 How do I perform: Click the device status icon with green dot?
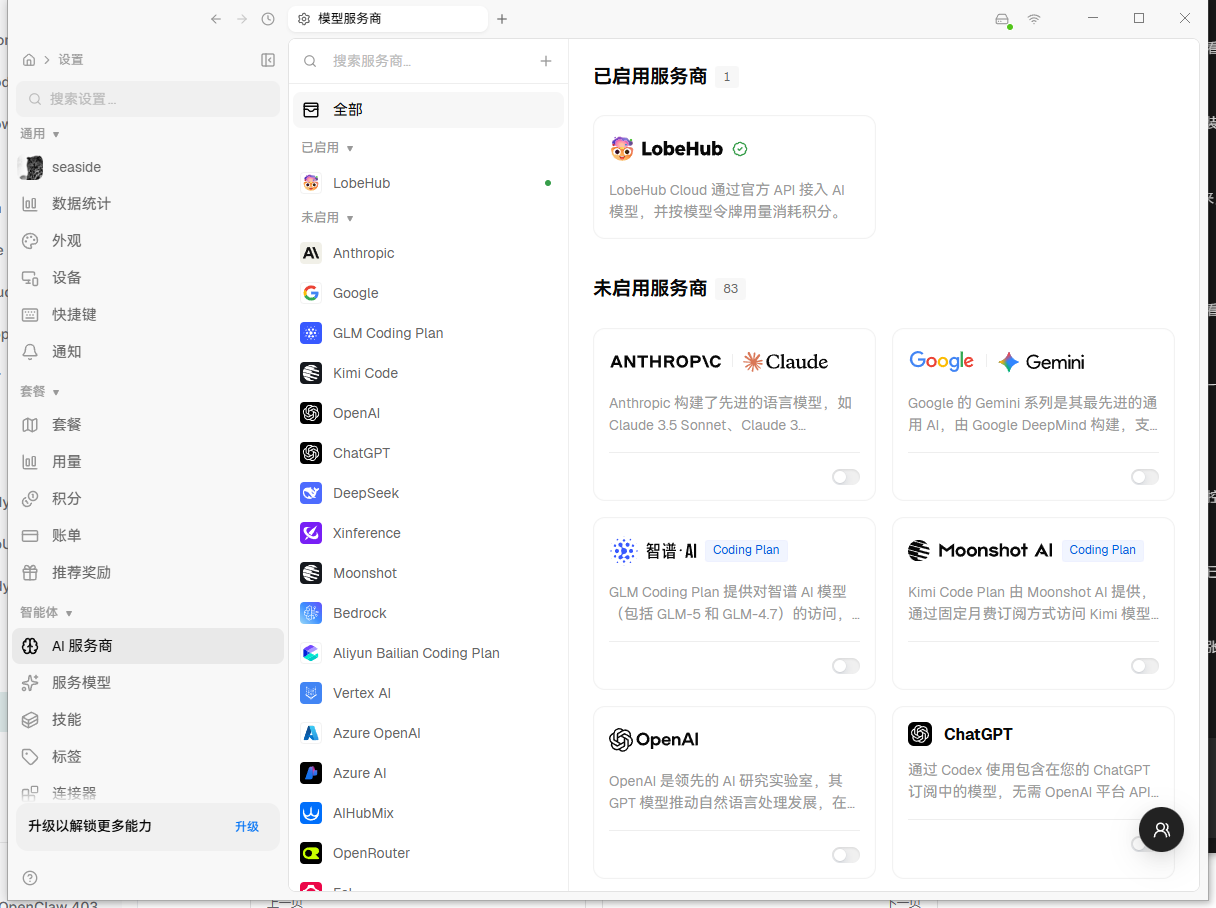[x=1003, y=20]
